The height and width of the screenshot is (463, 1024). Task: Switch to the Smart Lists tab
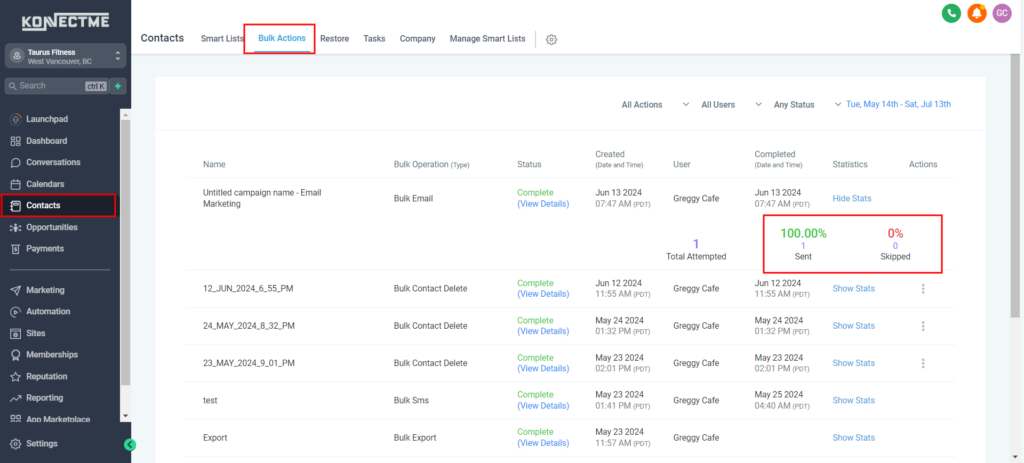(222, 39)
